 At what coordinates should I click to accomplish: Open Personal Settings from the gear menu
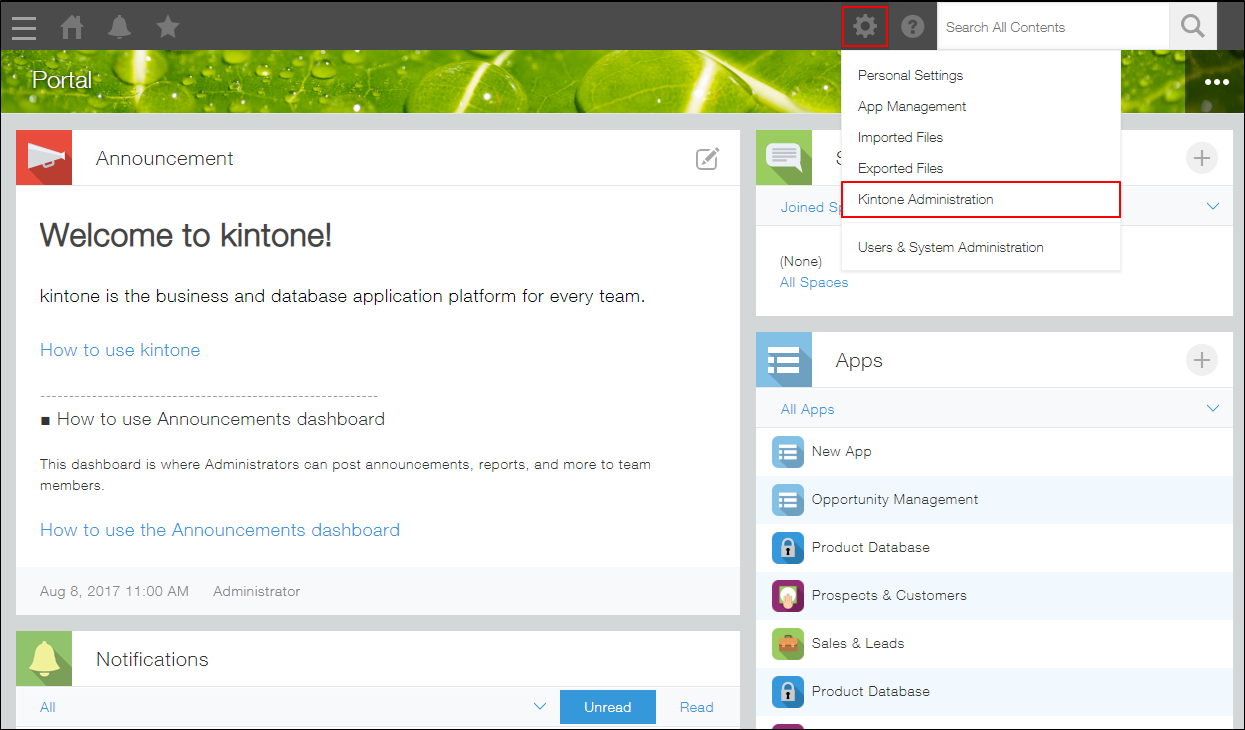tap(910, 75)
